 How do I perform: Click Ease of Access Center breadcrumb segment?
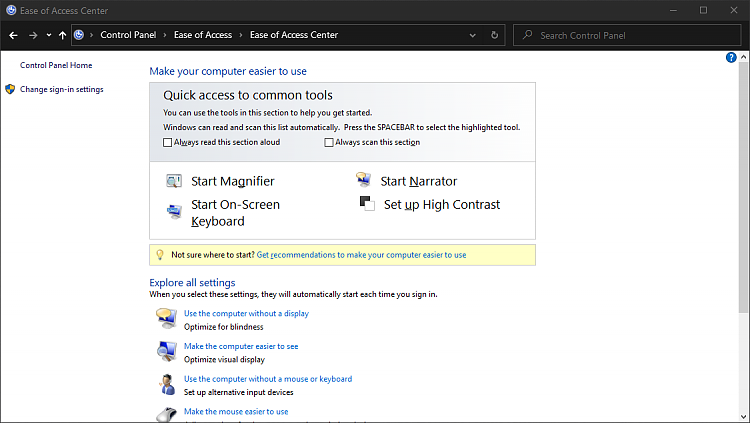tap(294, 35)
